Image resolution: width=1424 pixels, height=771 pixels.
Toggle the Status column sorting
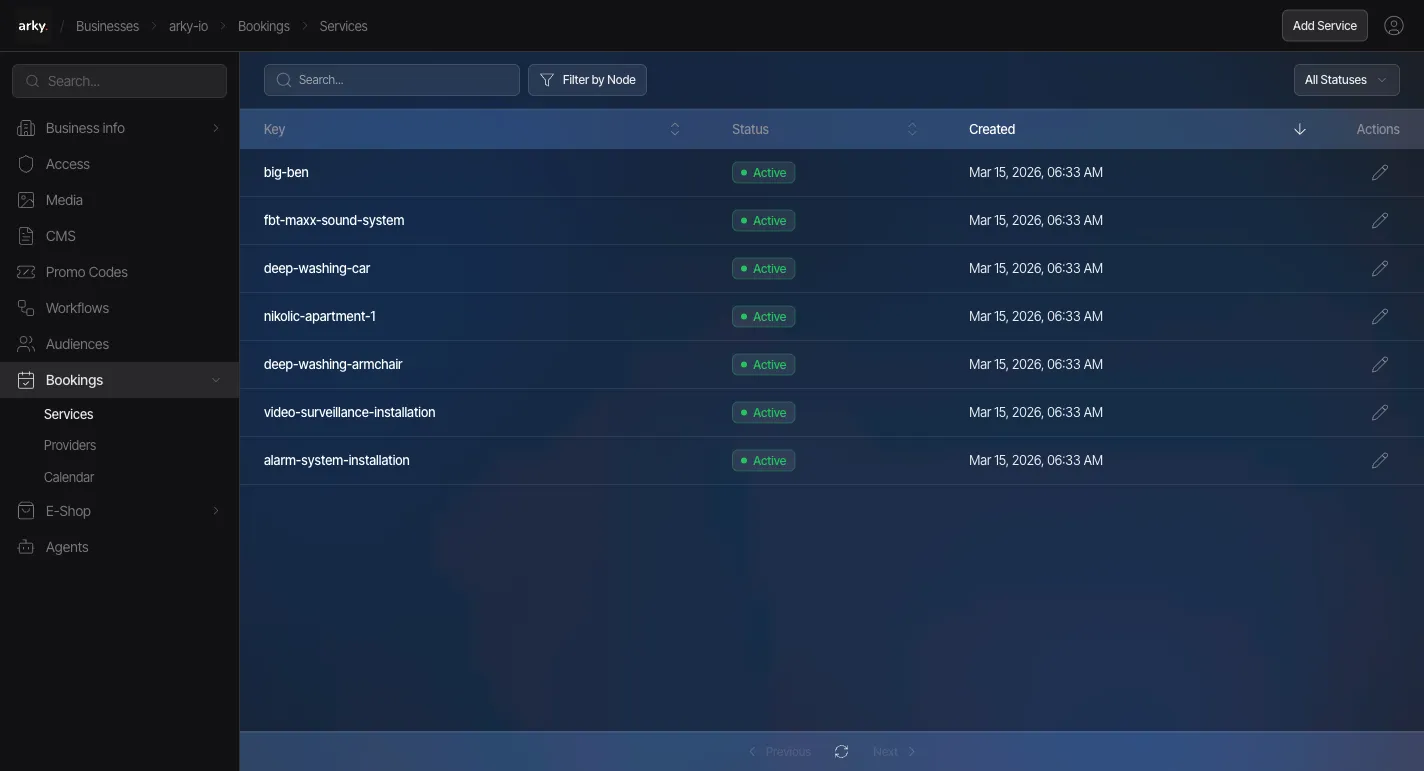coord(912,128)
